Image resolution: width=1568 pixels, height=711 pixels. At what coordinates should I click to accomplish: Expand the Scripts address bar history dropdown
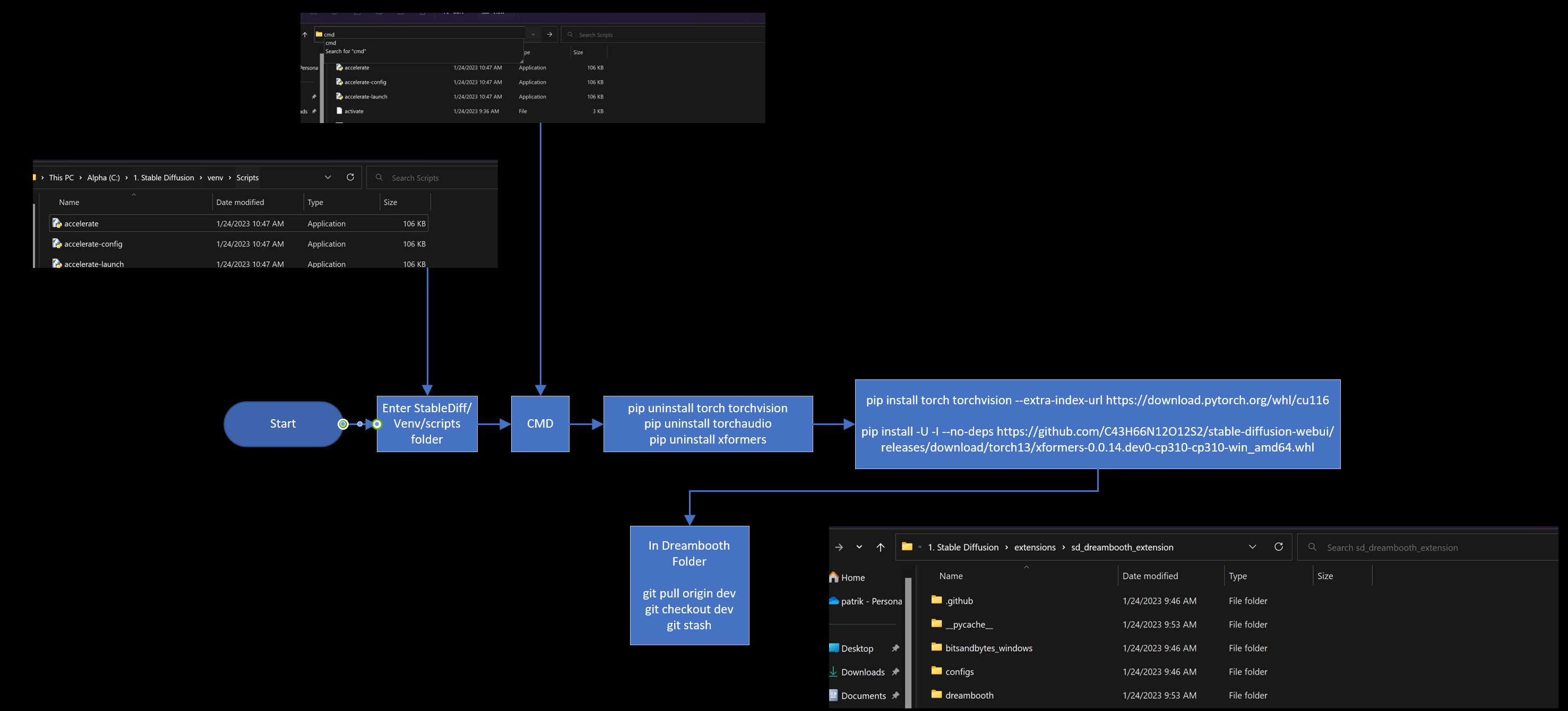pos(328,177)
